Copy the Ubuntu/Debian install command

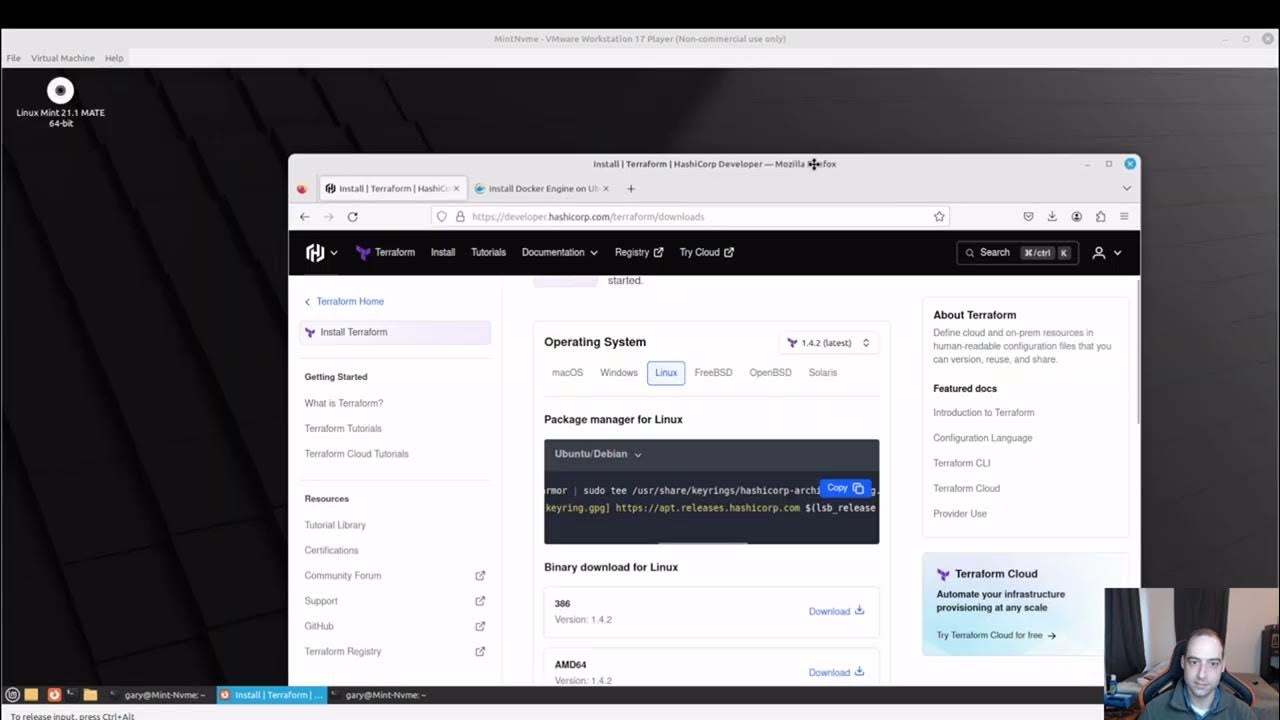click(x=845, y=488)
